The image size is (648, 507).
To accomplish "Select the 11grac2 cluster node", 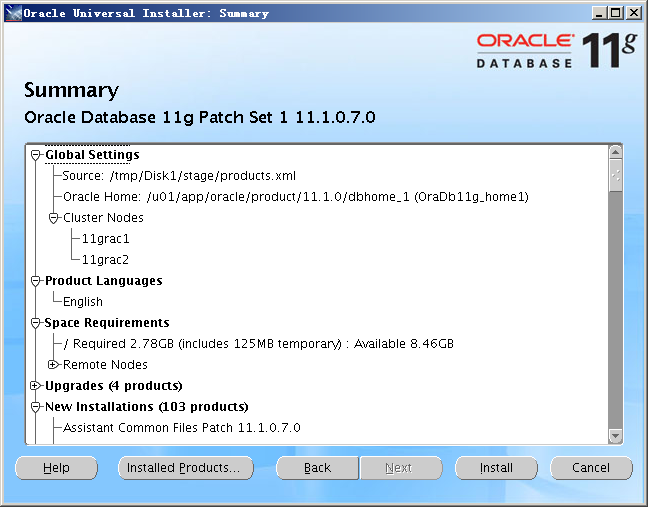I will [x=105, y=260].
